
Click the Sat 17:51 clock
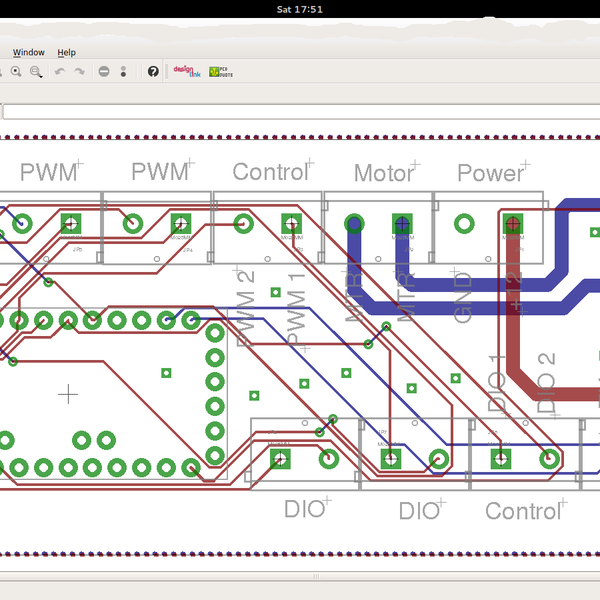300,9
